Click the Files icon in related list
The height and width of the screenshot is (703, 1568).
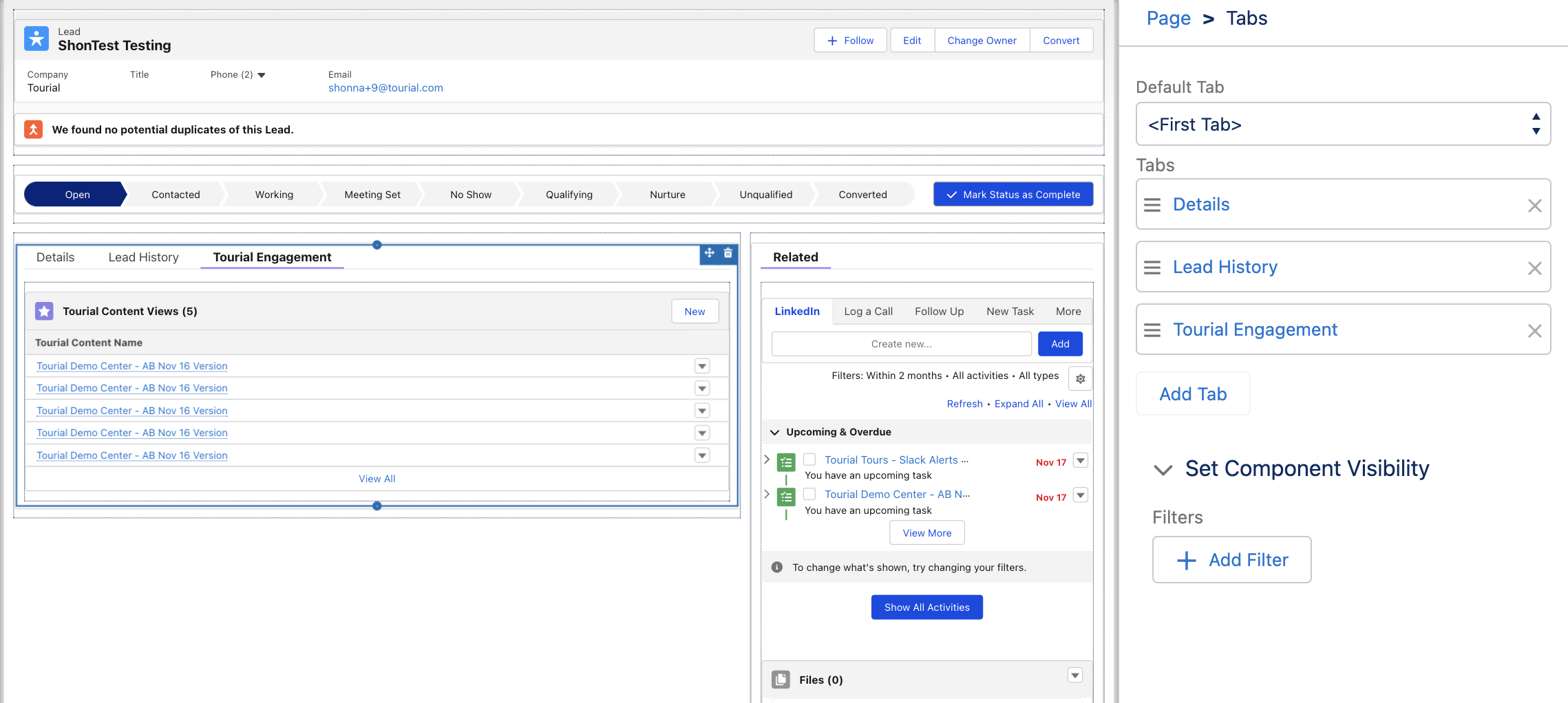coord(781,680)
